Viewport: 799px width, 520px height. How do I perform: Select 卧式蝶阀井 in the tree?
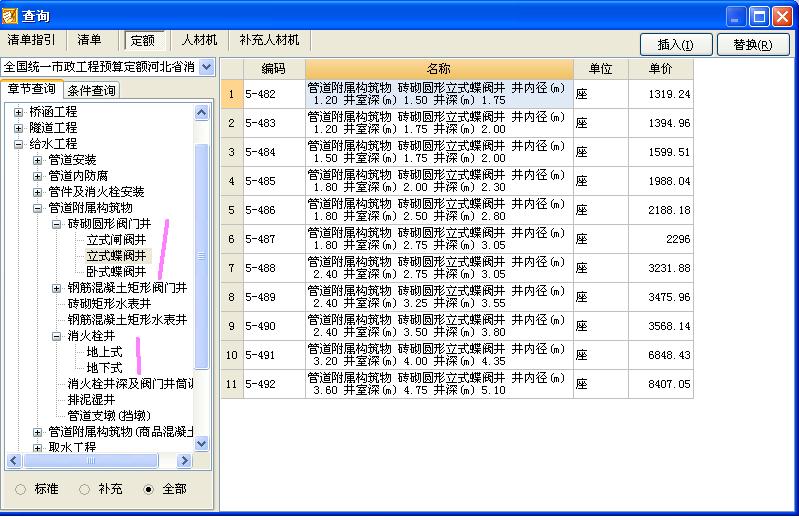(116, 272)
